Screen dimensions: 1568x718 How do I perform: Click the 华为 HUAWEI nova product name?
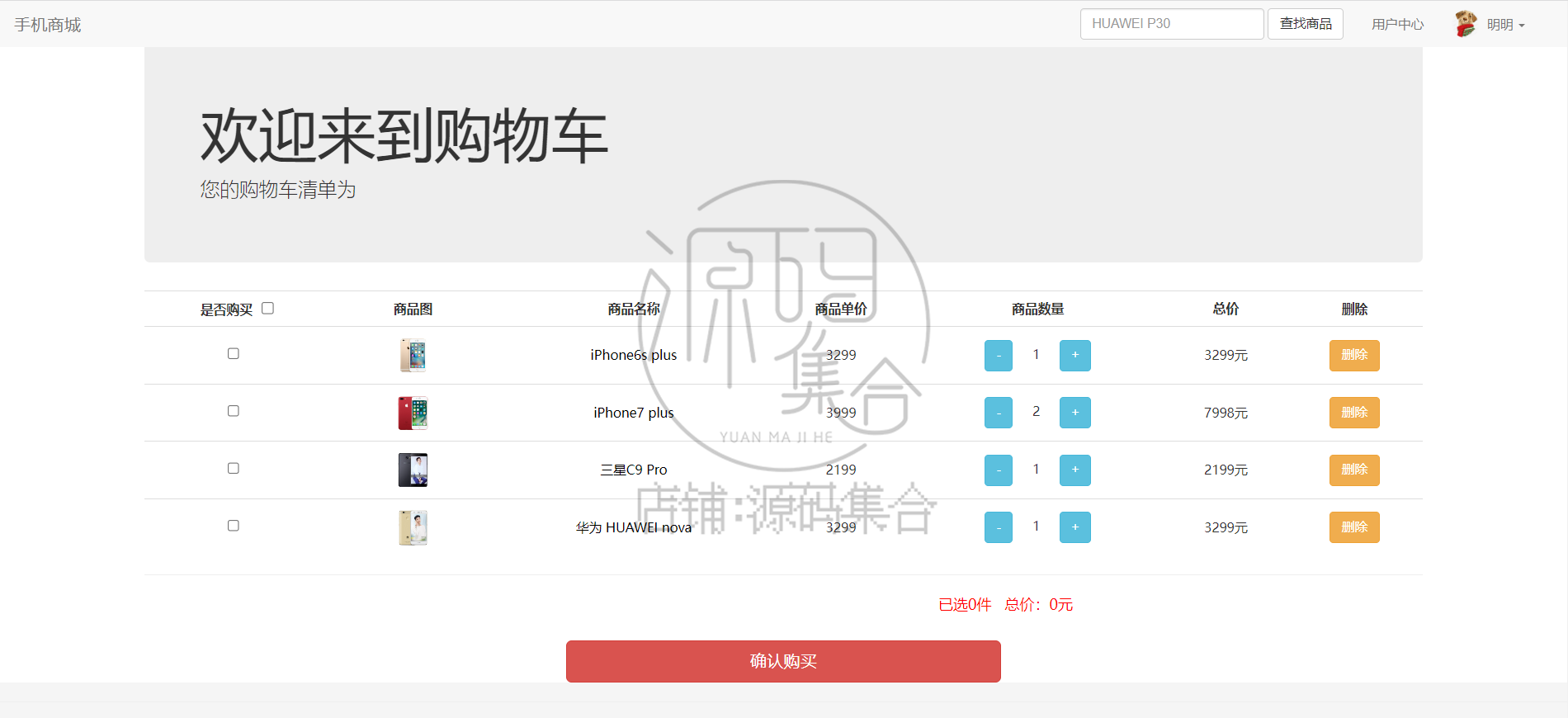(634, 527)
